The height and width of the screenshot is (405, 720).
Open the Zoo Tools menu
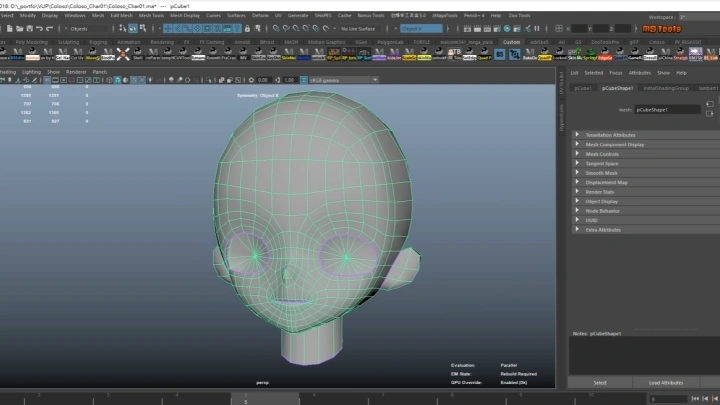(x=519, y=15)
